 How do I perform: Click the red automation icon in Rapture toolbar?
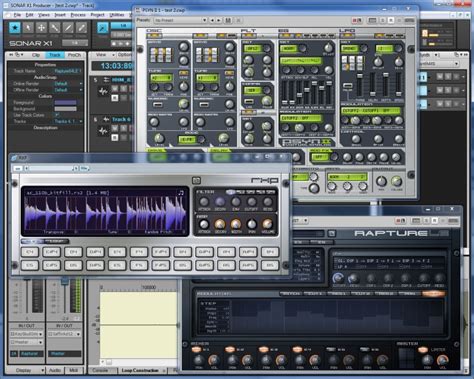pos(400,220)
